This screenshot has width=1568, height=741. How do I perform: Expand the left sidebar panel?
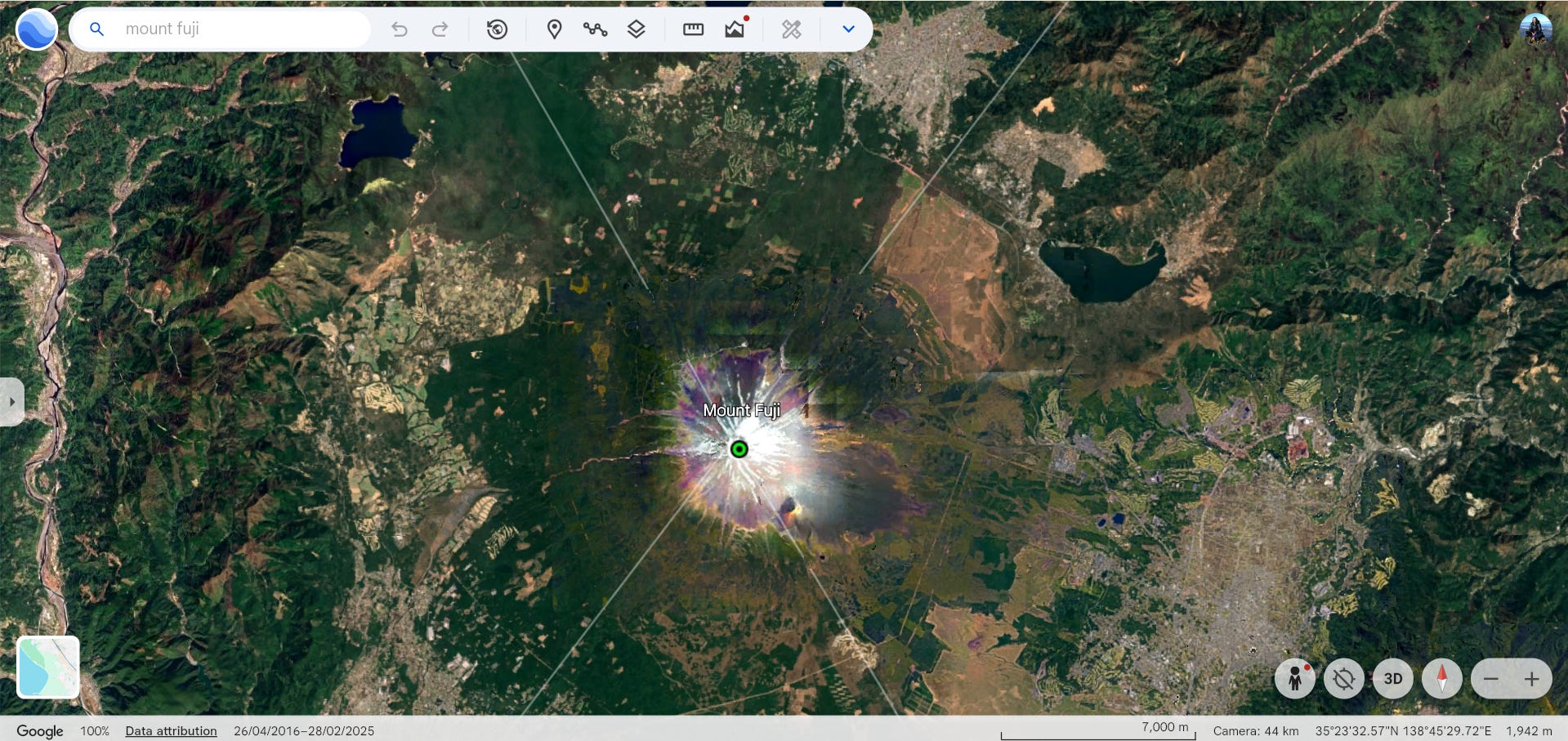tap(11, 401)
